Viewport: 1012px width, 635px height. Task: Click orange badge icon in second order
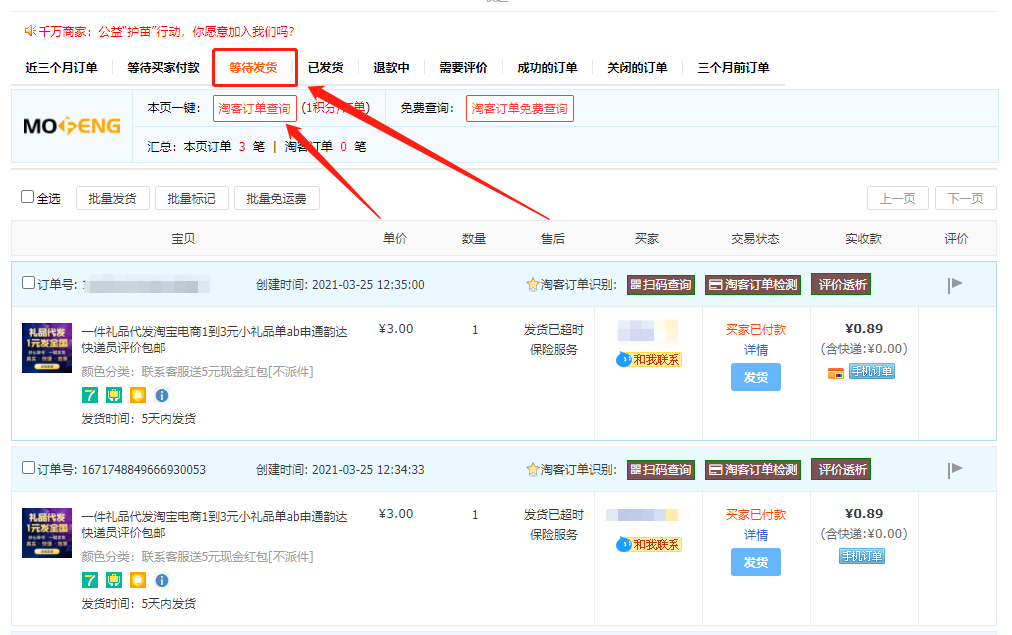138,580
